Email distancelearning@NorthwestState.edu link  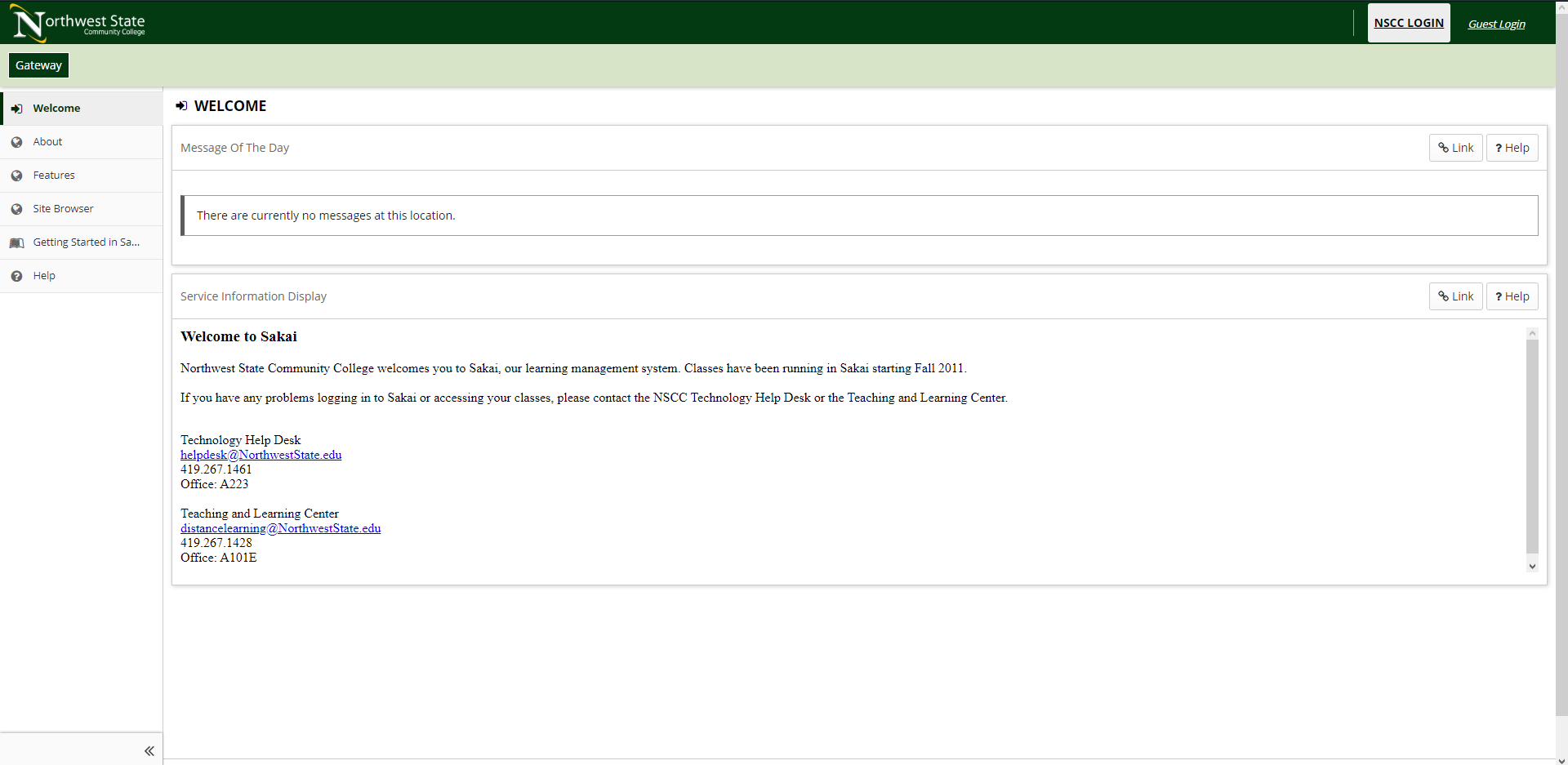pyautogui.click(x=281, y=528)
